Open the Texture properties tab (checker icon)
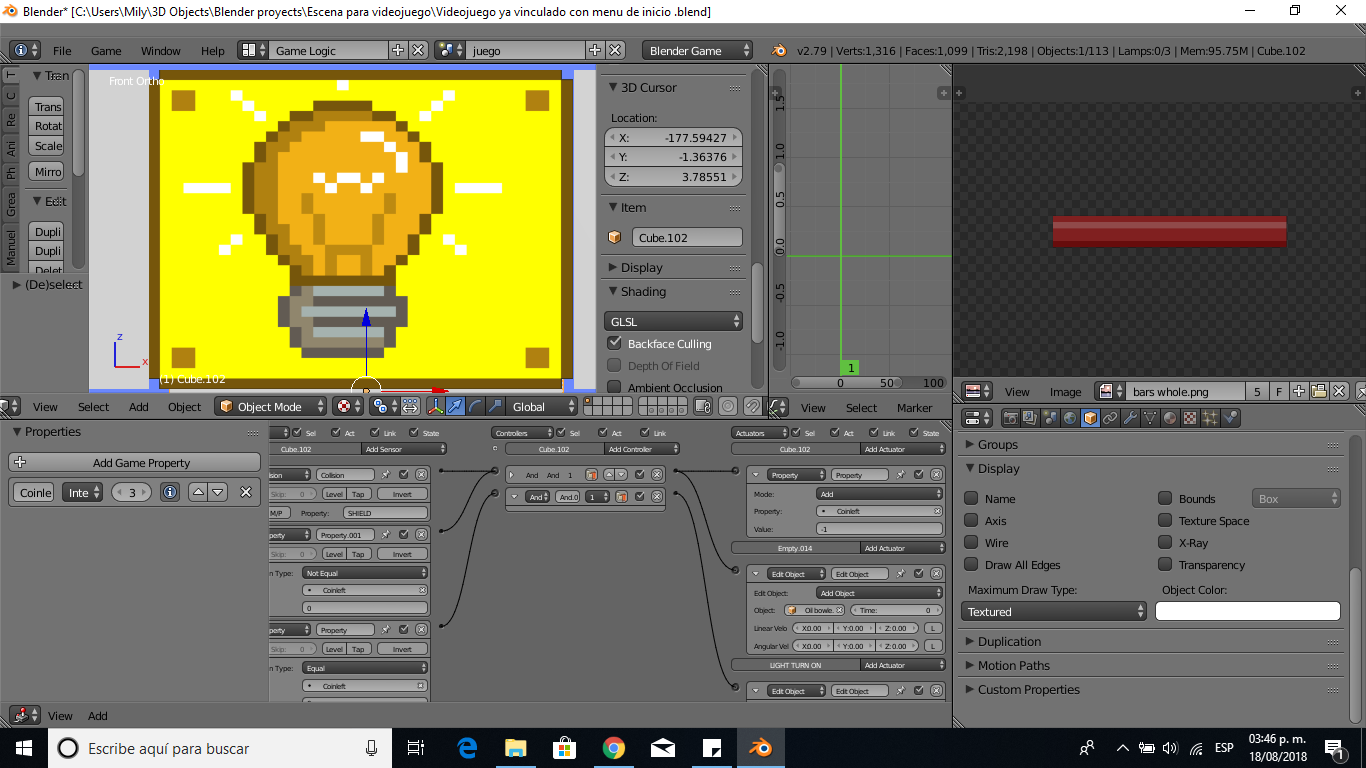1366x768 pixels. pos(1189,418)
